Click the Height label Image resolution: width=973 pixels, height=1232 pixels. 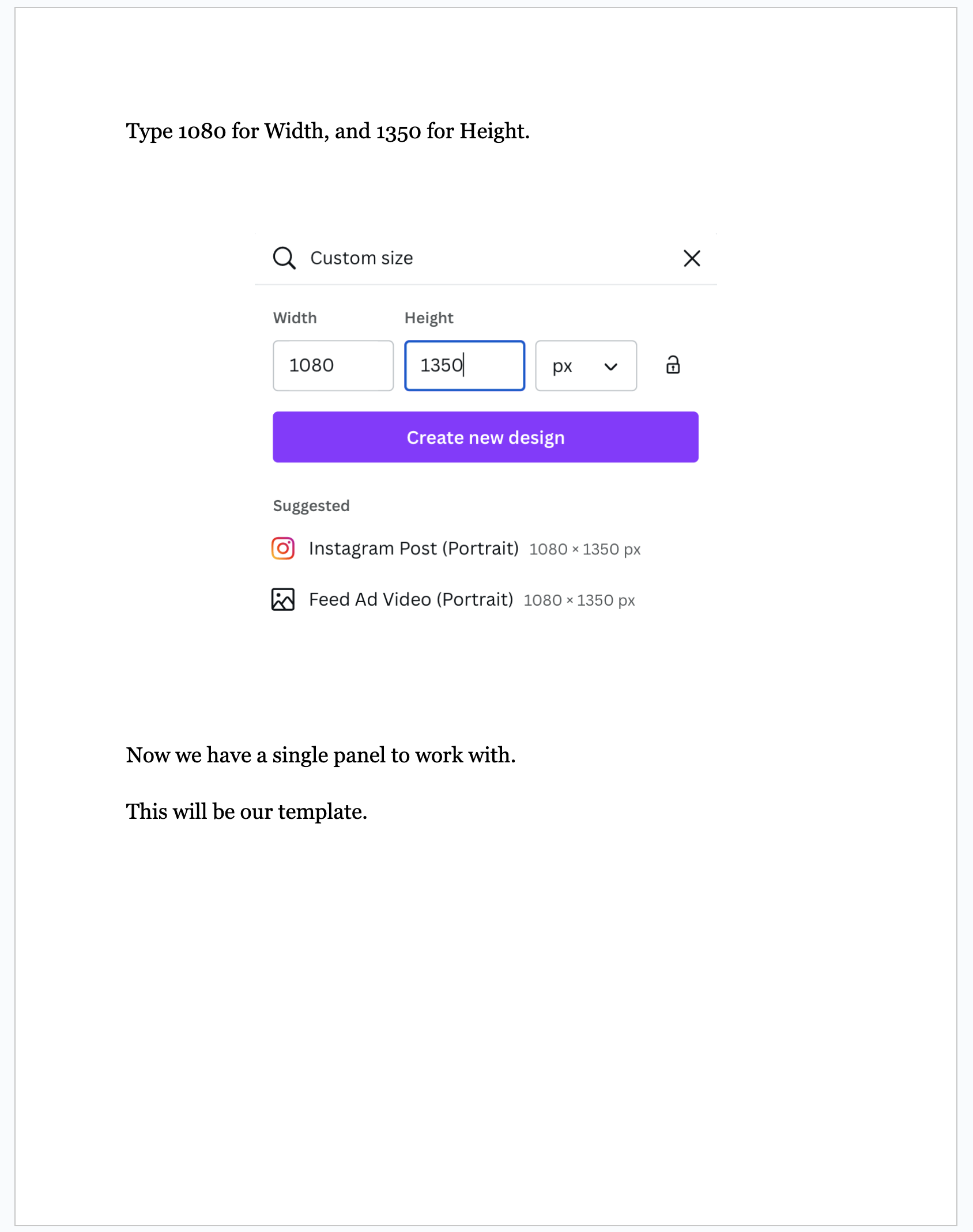point(429,318)
